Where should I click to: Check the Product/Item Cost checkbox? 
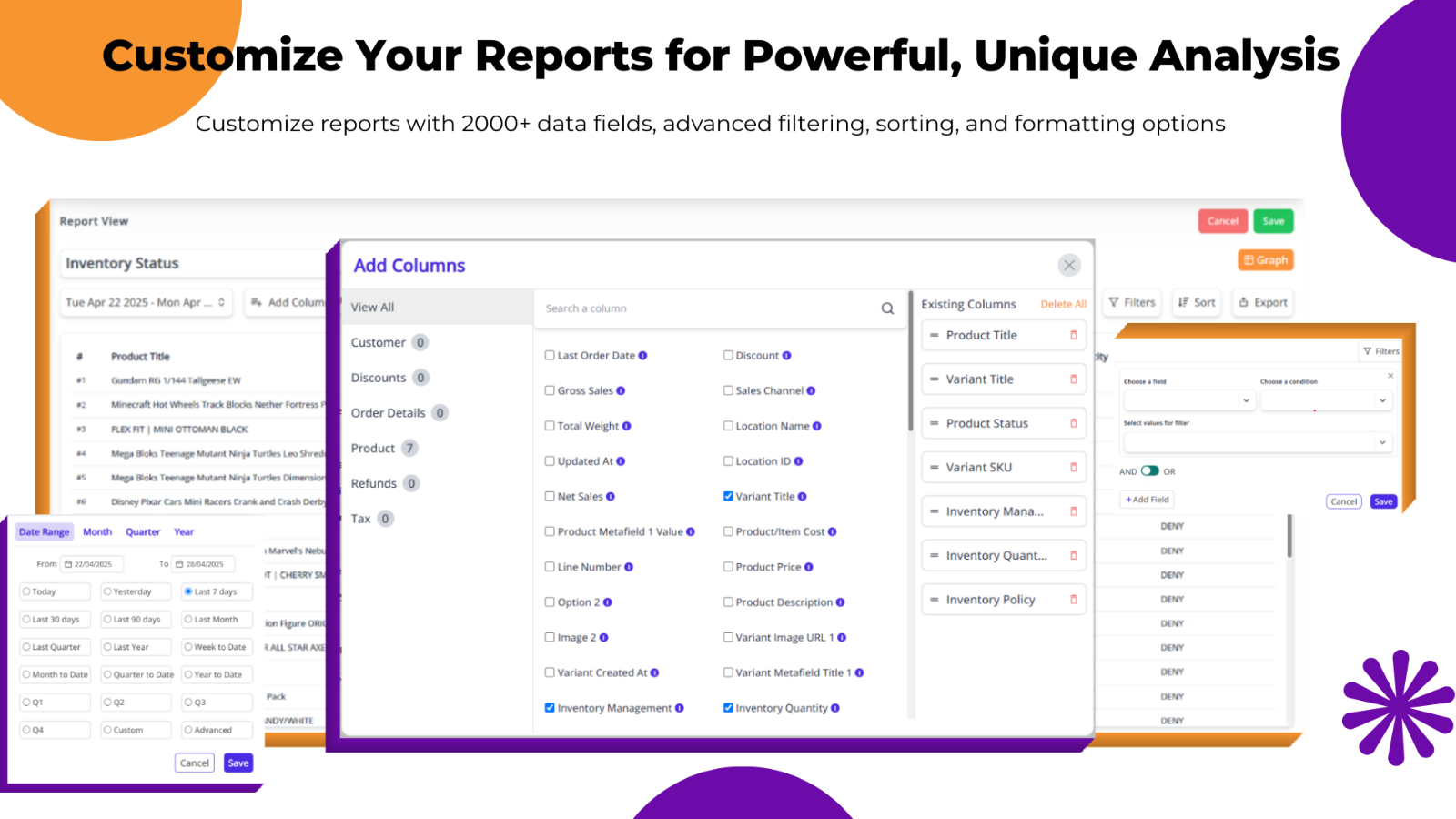(x=728, y=531)
